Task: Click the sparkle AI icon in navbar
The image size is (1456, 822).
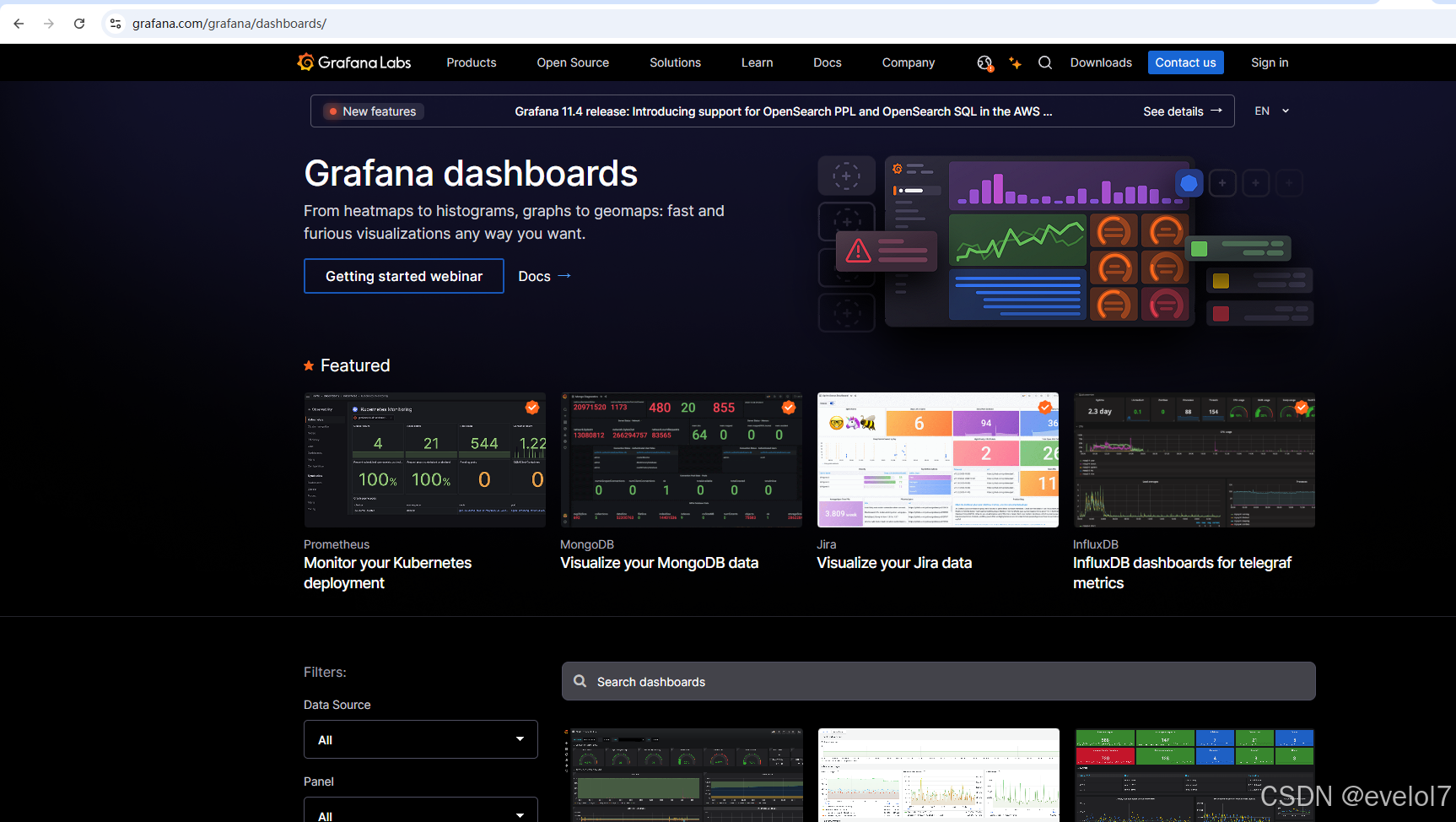Action: 1015,62
